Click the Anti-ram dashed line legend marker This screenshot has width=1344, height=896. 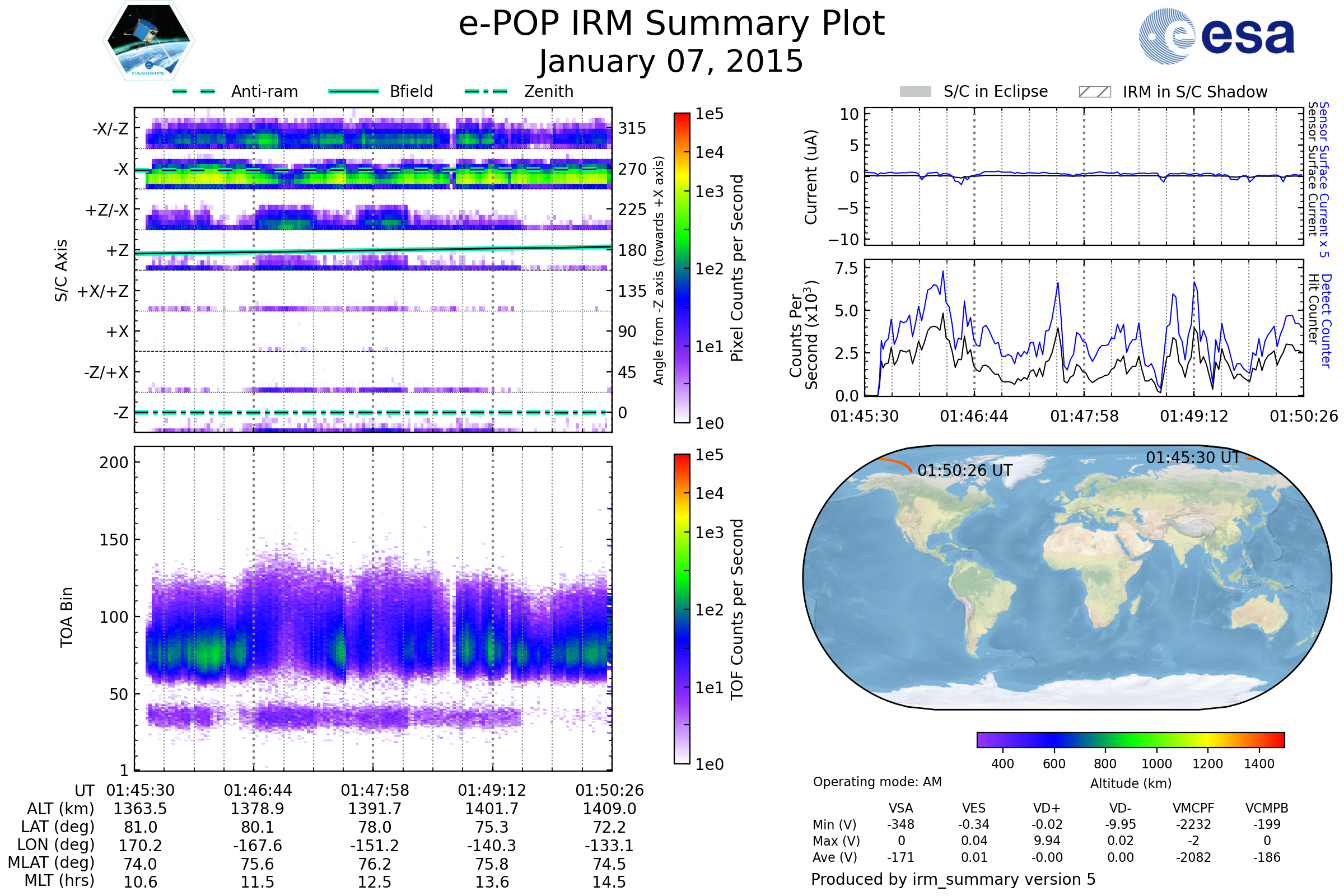coord(194,91)
